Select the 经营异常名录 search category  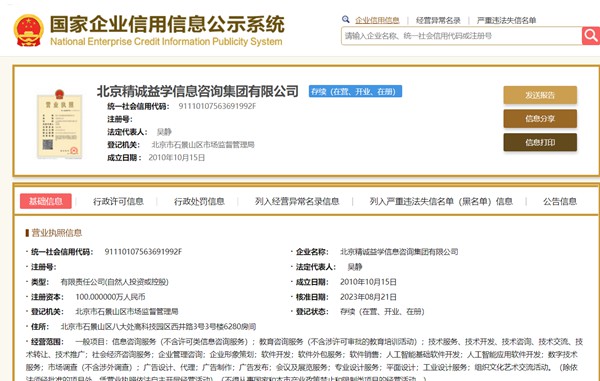coord(438,20)
